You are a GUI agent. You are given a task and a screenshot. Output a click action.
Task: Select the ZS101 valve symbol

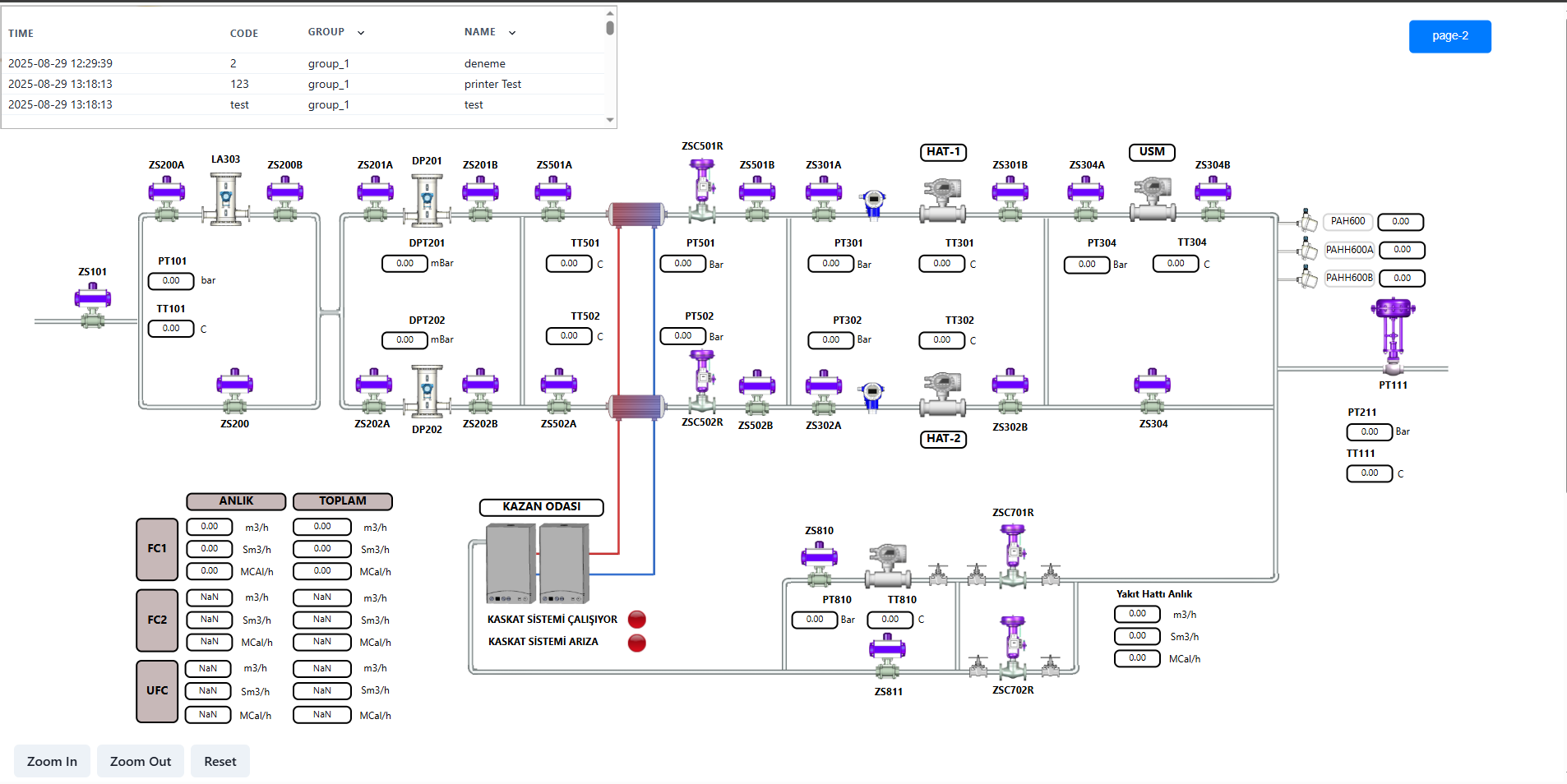click(92, 297)
